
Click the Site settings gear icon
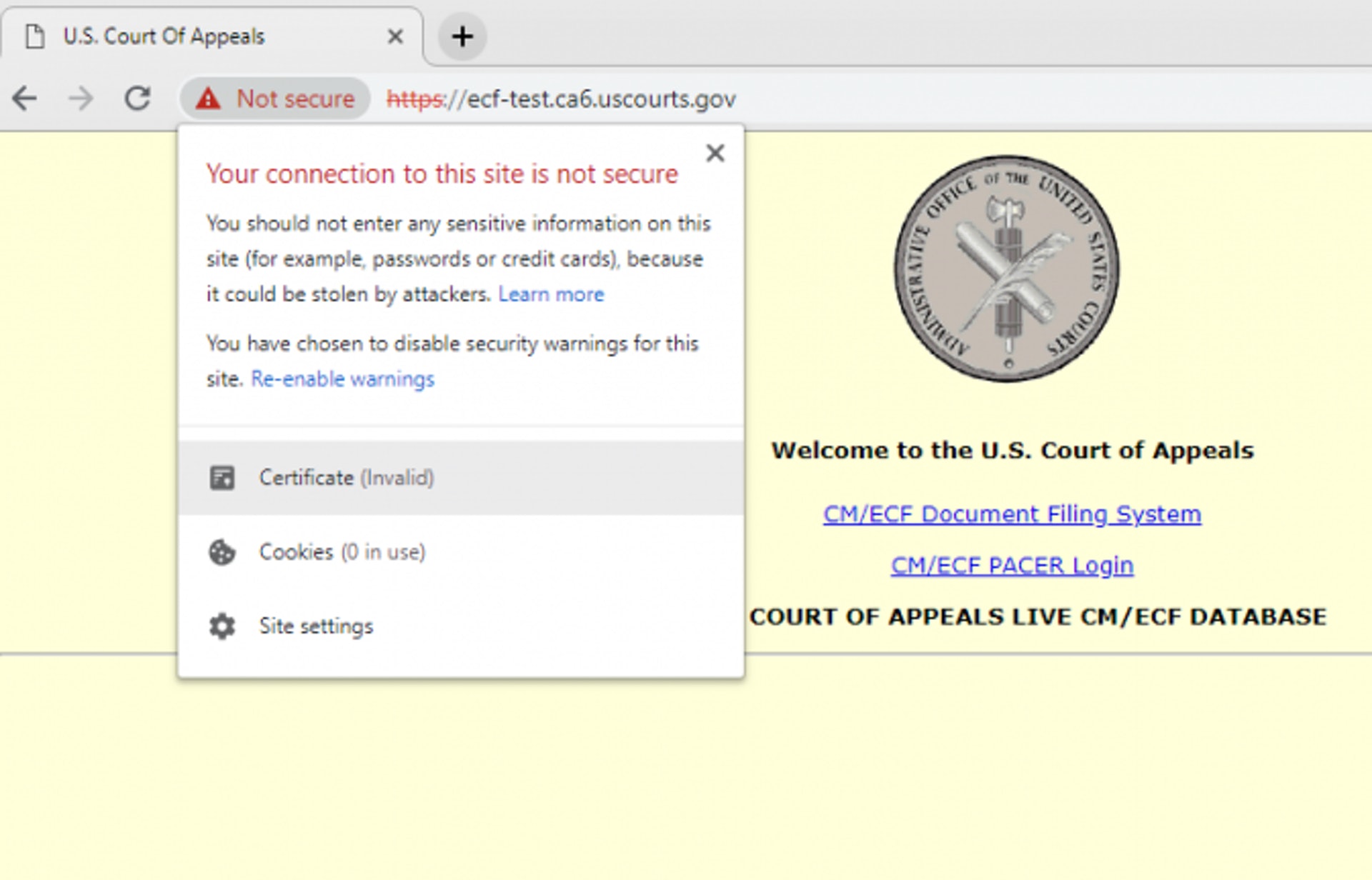(222, 626)
